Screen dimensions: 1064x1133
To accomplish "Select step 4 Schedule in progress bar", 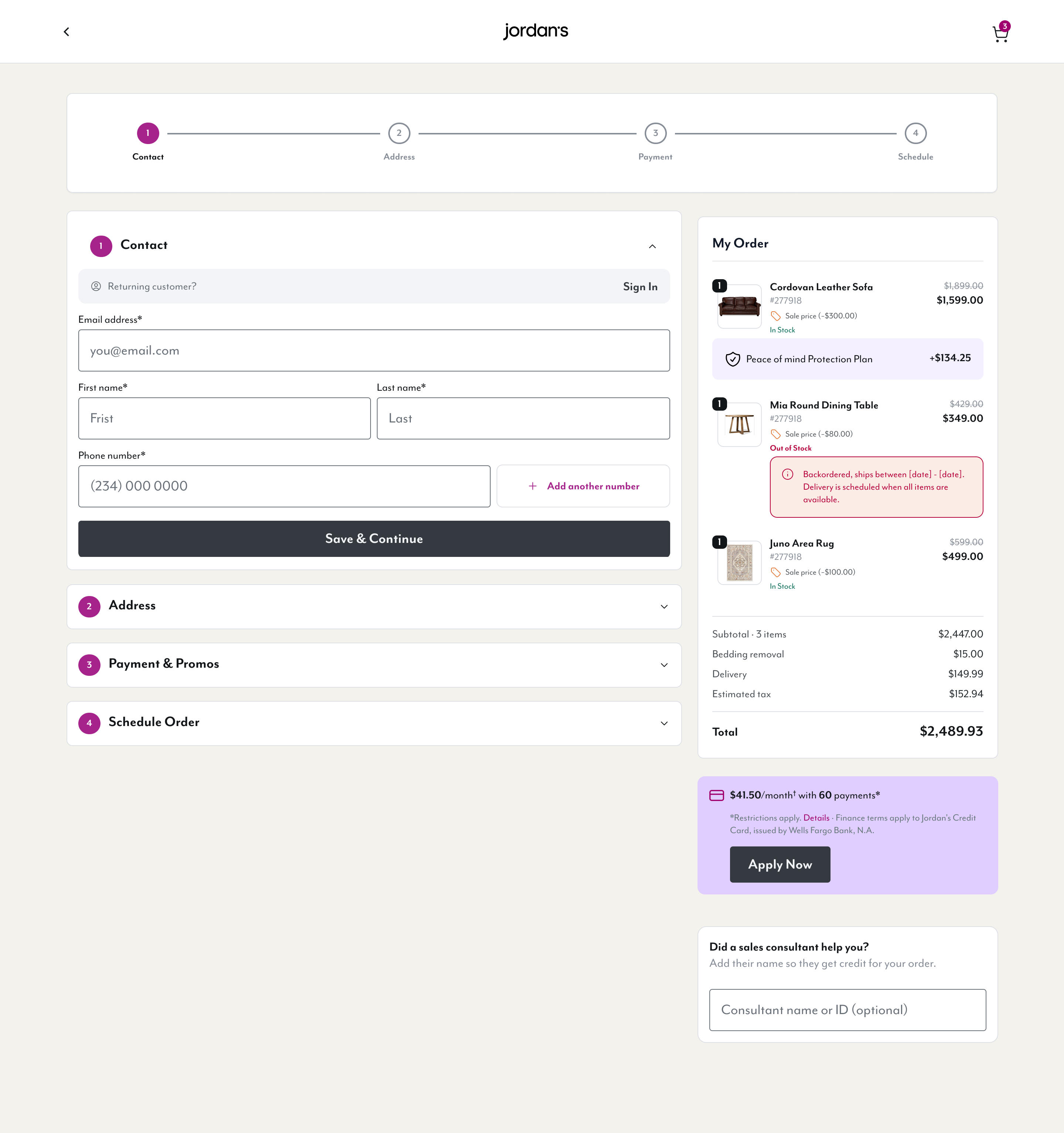I will pos(916,133).
